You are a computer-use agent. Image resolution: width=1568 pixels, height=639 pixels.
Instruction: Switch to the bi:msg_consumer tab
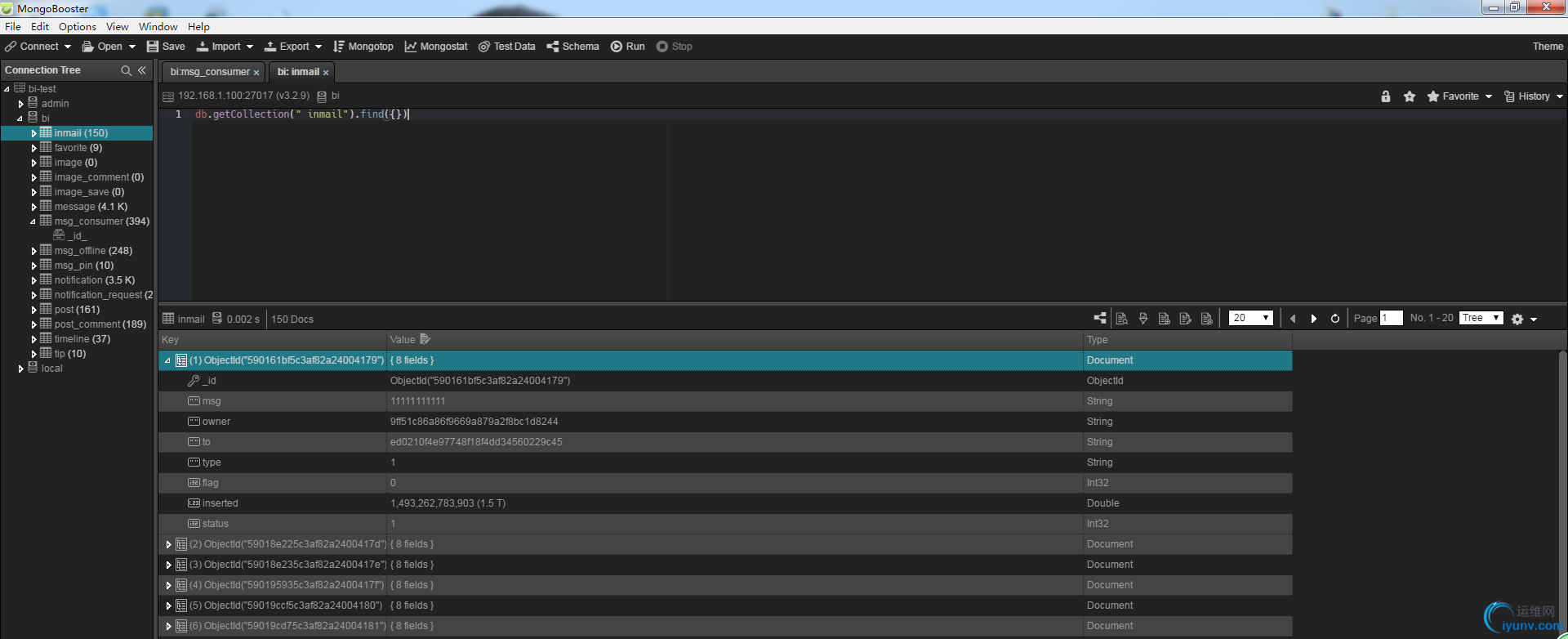[x=210, y=72]
